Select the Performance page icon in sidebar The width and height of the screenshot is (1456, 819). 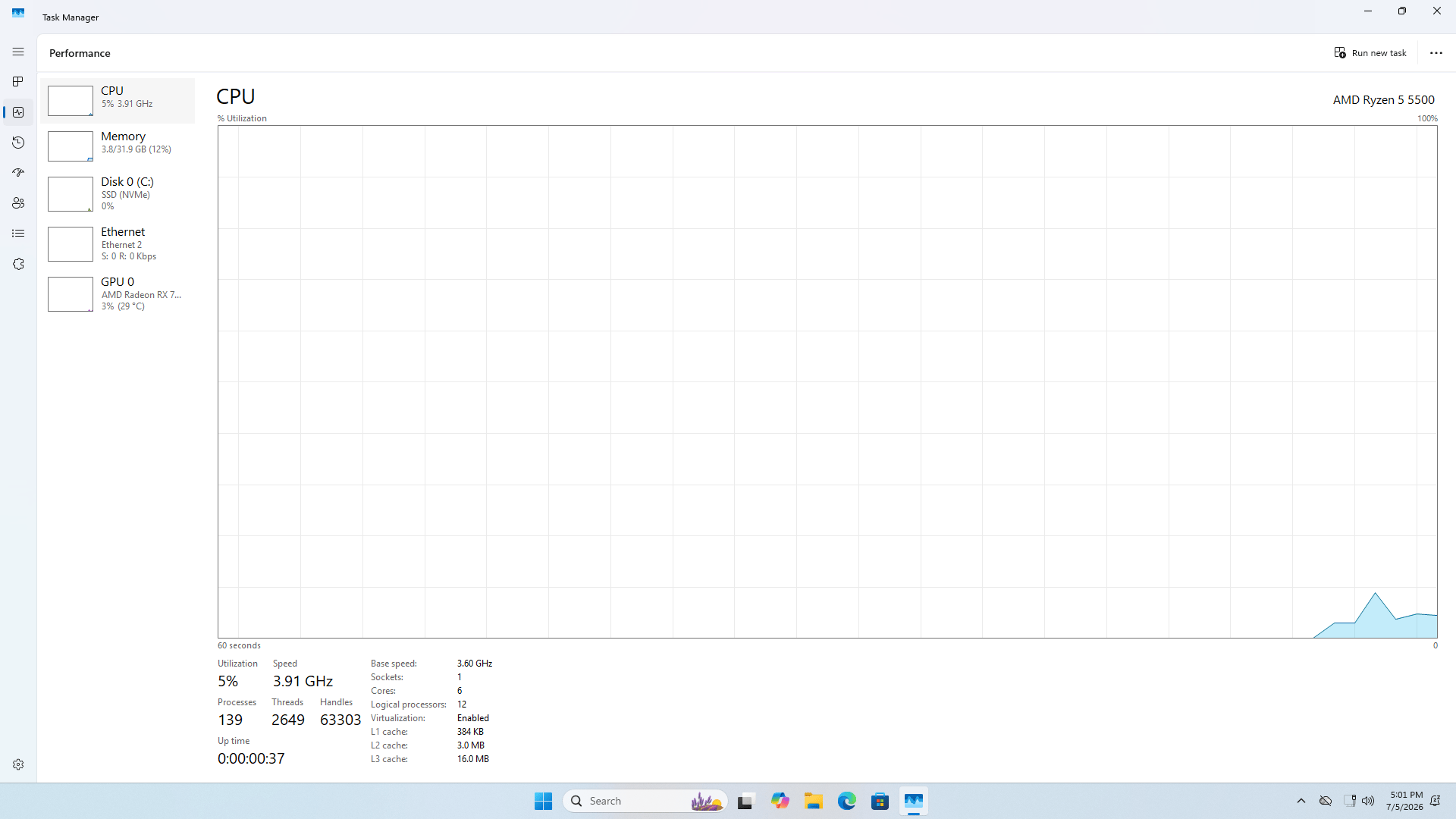(x=18, y=112)
